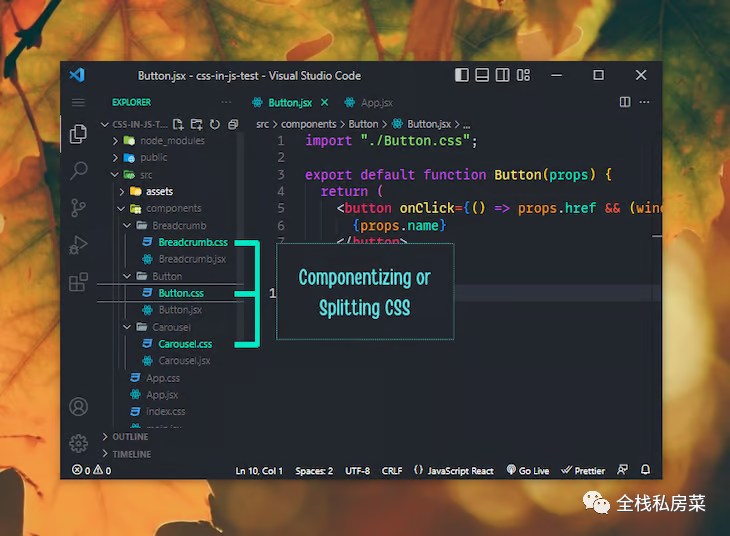Open the Source Control view

(78, 208)
